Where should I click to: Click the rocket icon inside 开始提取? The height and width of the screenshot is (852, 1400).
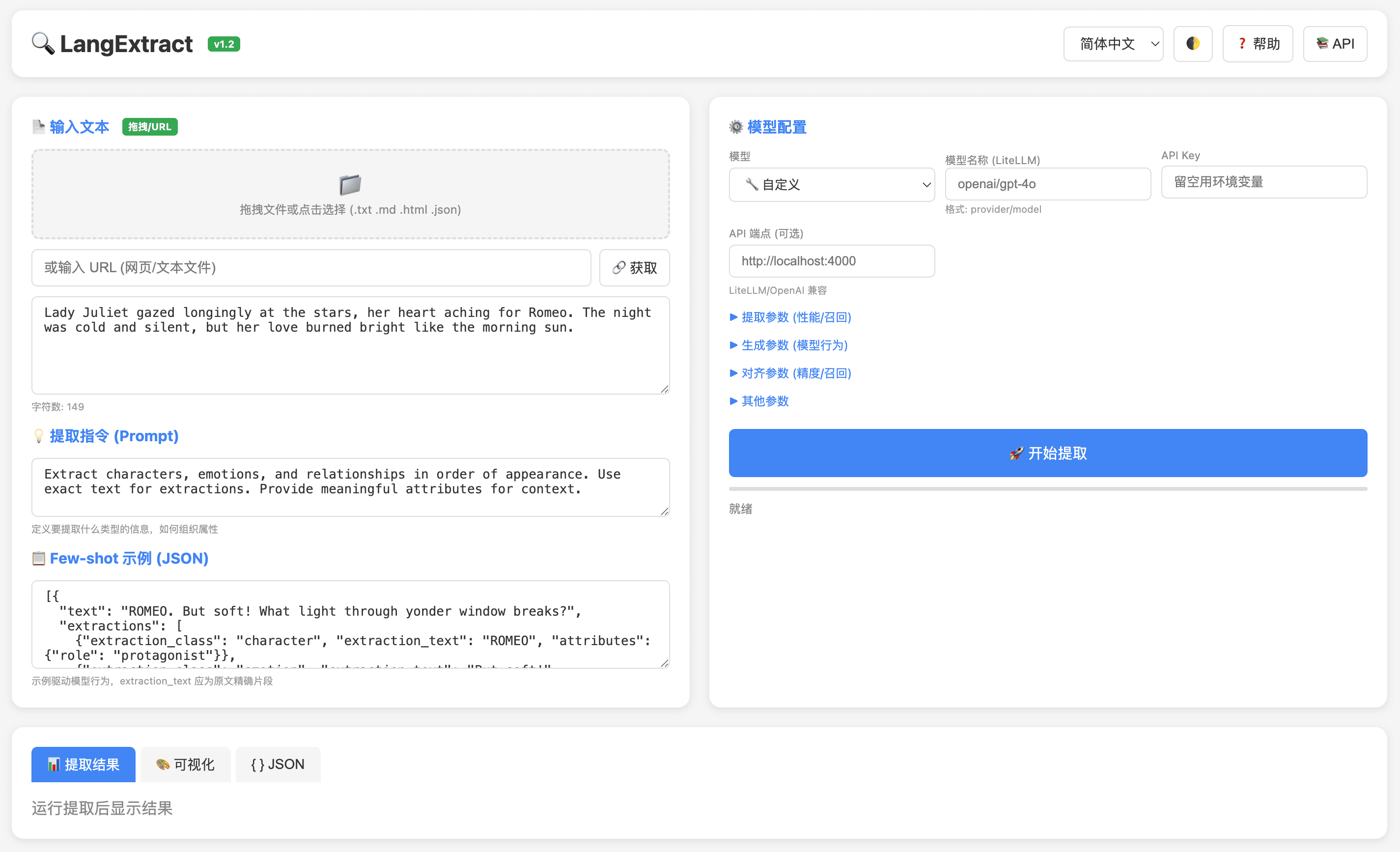(1016, 453)
